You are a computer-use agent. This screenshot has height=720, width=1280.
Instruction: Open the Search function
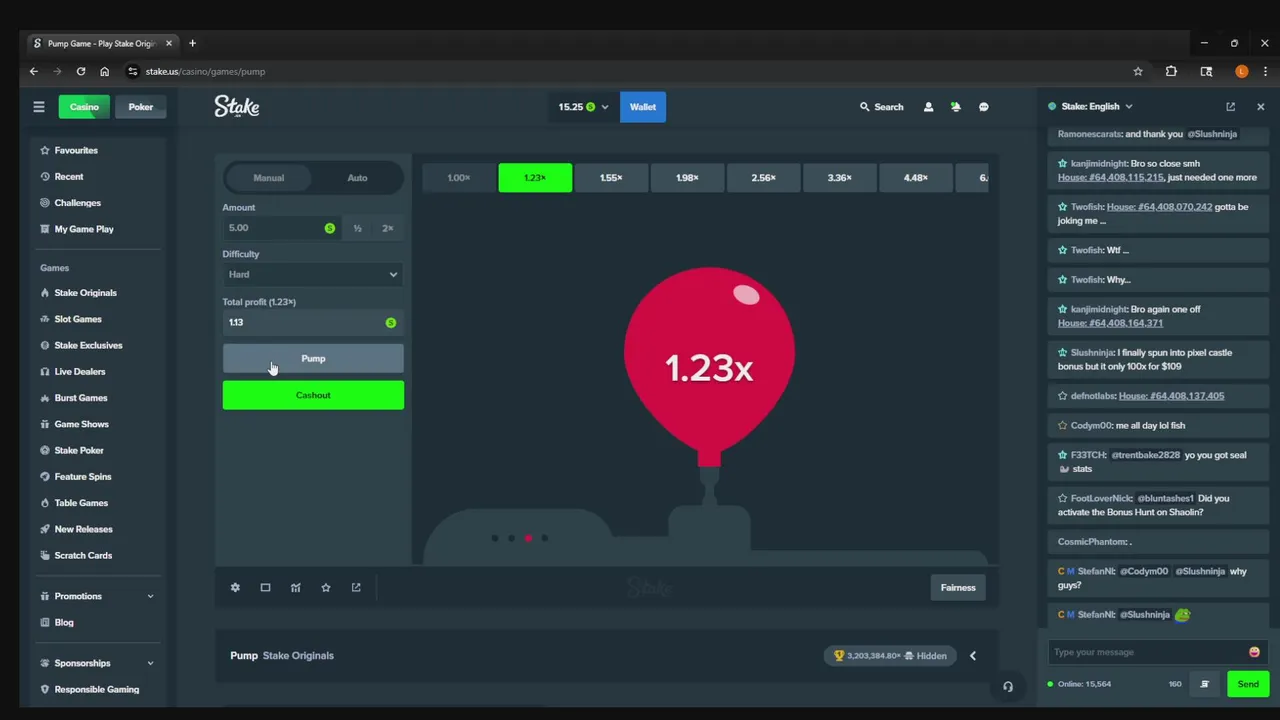(x=881, y=107)
